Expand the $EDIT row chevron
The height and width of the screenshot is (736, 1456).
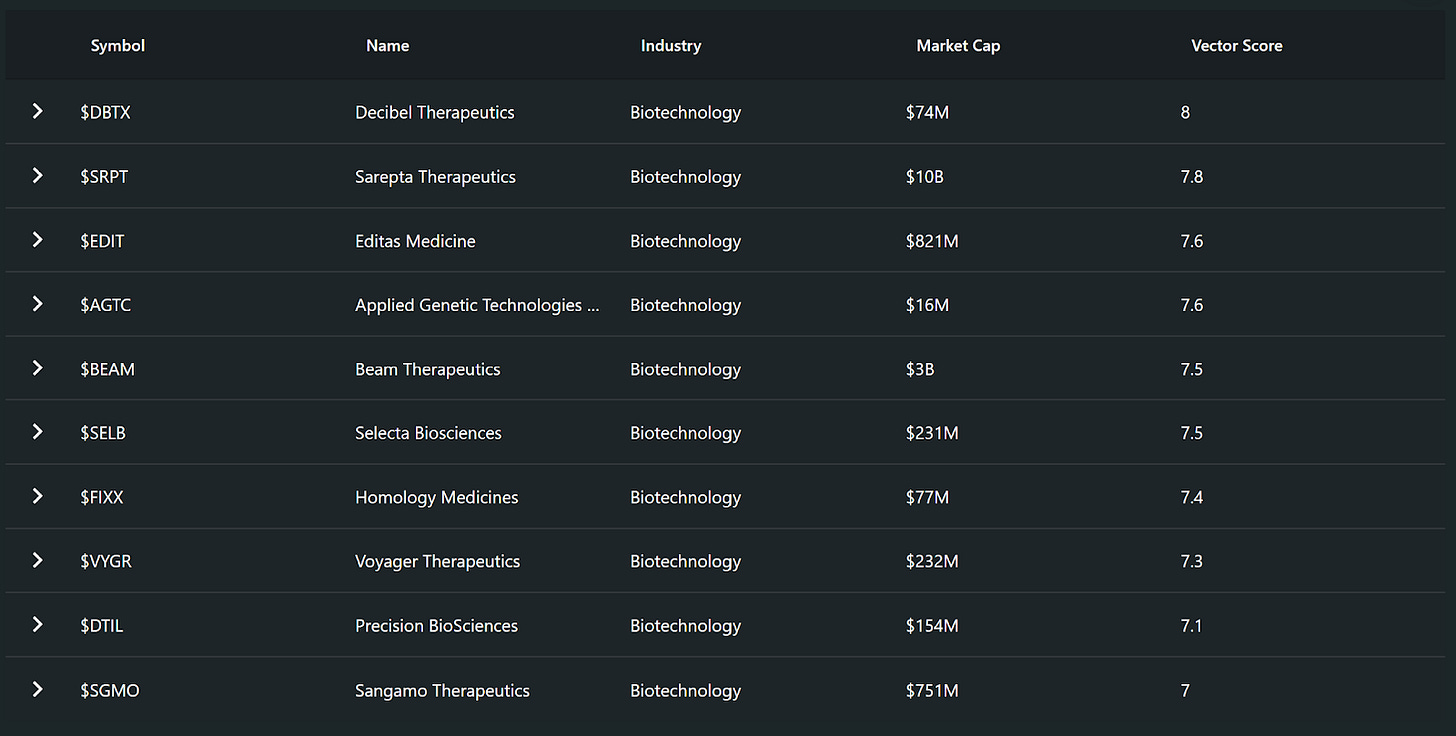coord(37,239)
